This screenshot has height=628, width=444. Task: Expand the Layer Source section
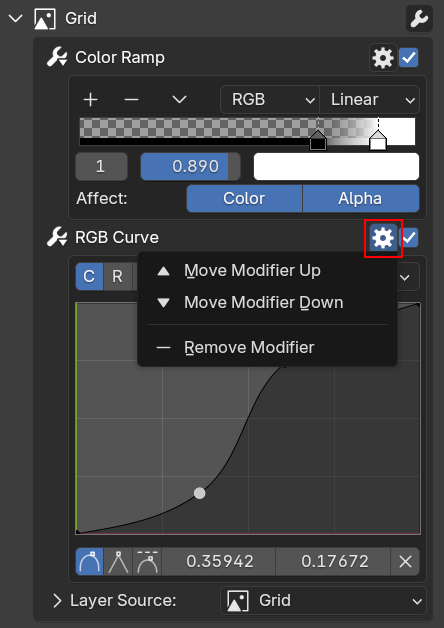coord(57,600)
